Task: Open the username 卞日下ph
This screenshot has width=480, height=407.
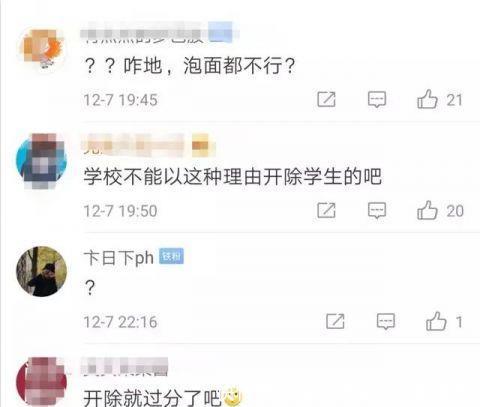Action: pos(119,258)
